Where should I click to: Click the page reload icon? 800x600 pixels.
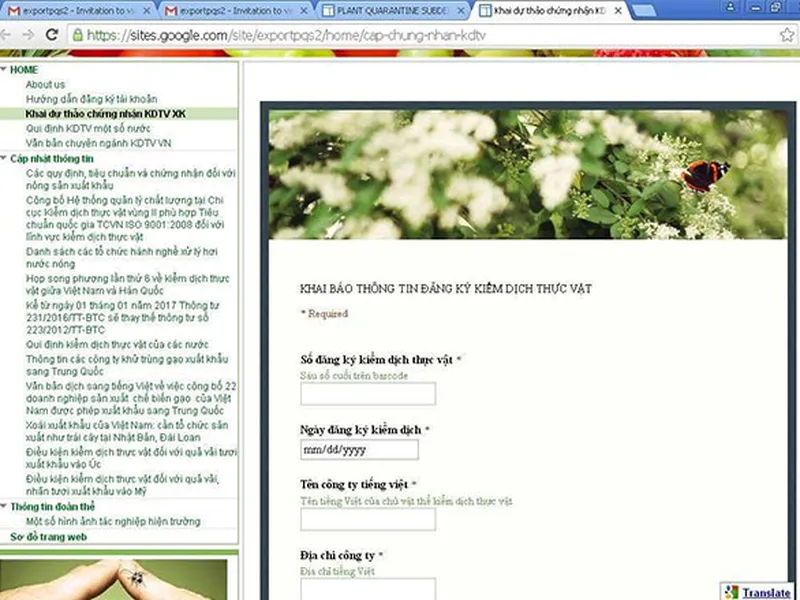[52, 34]
